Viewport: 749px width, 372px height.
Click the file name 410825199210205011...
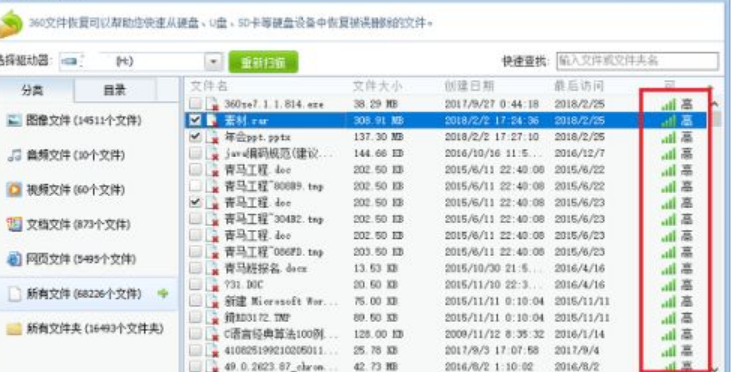(281, 351)
